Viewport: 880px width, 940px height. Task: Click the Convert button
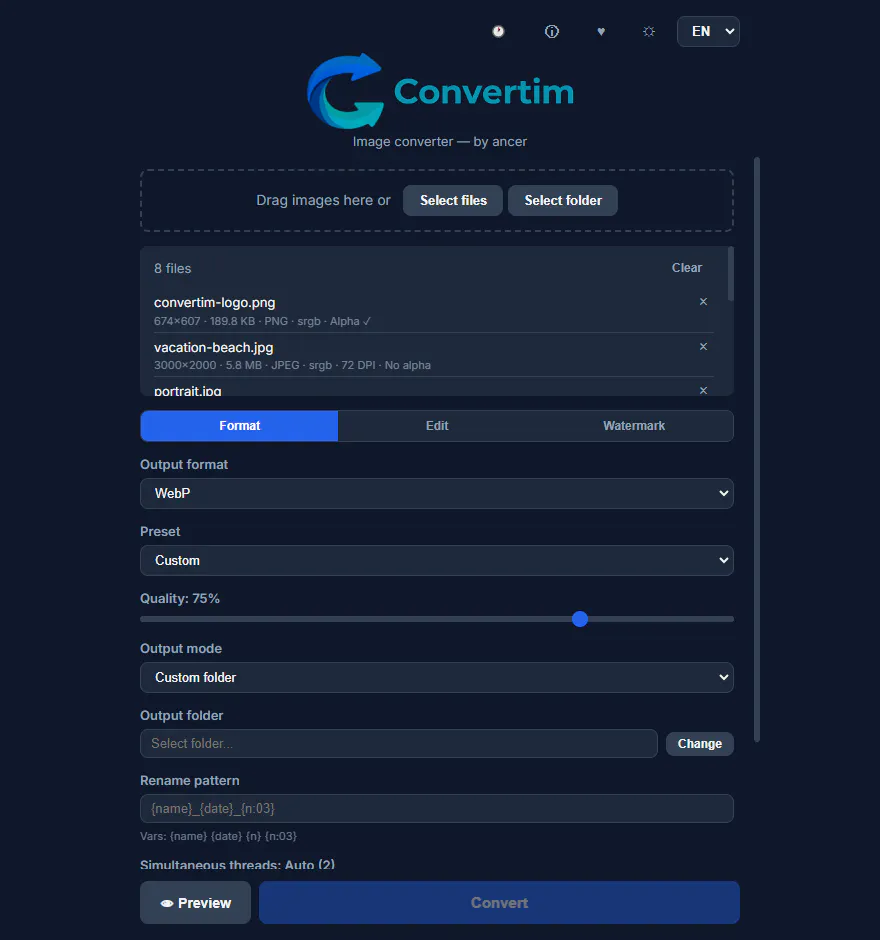pos(499,902)
